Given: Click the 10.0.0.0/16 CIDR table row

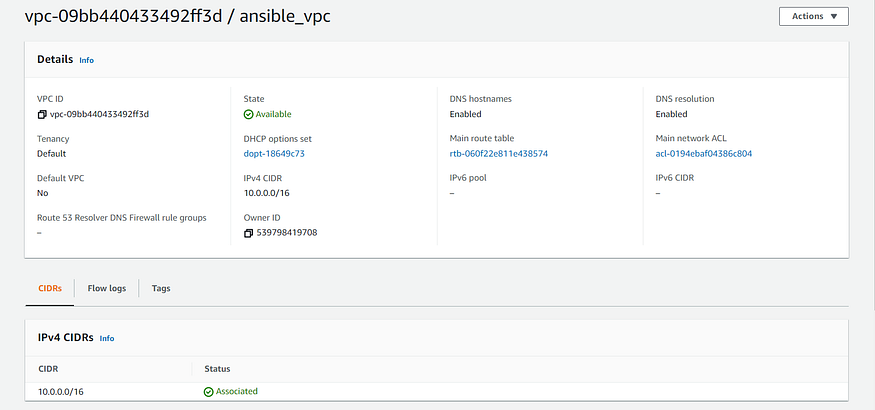Looking at the screenshot, I should point(60,391).
